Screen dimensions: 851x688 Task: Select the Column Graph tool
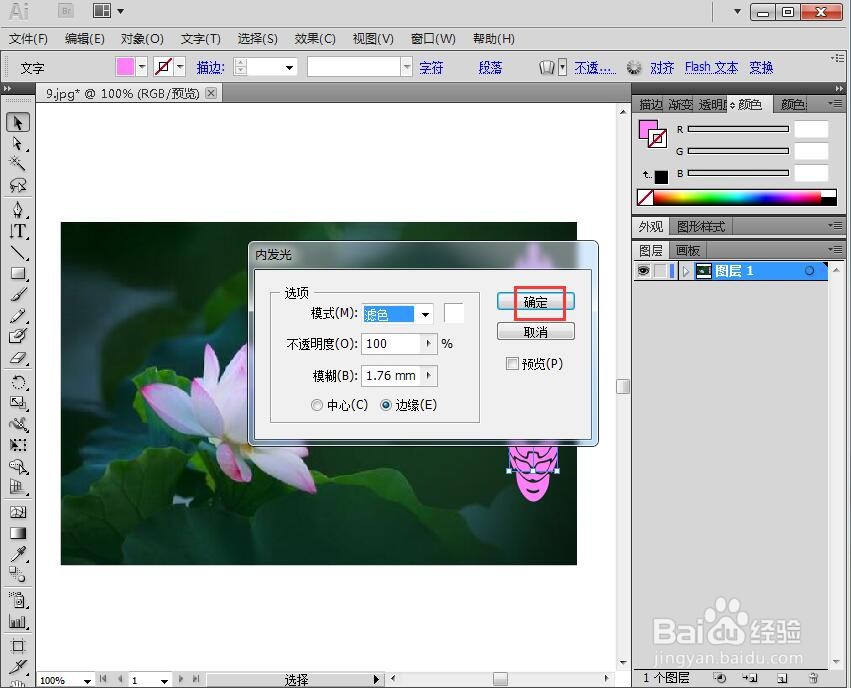click(x=18, y=622)
